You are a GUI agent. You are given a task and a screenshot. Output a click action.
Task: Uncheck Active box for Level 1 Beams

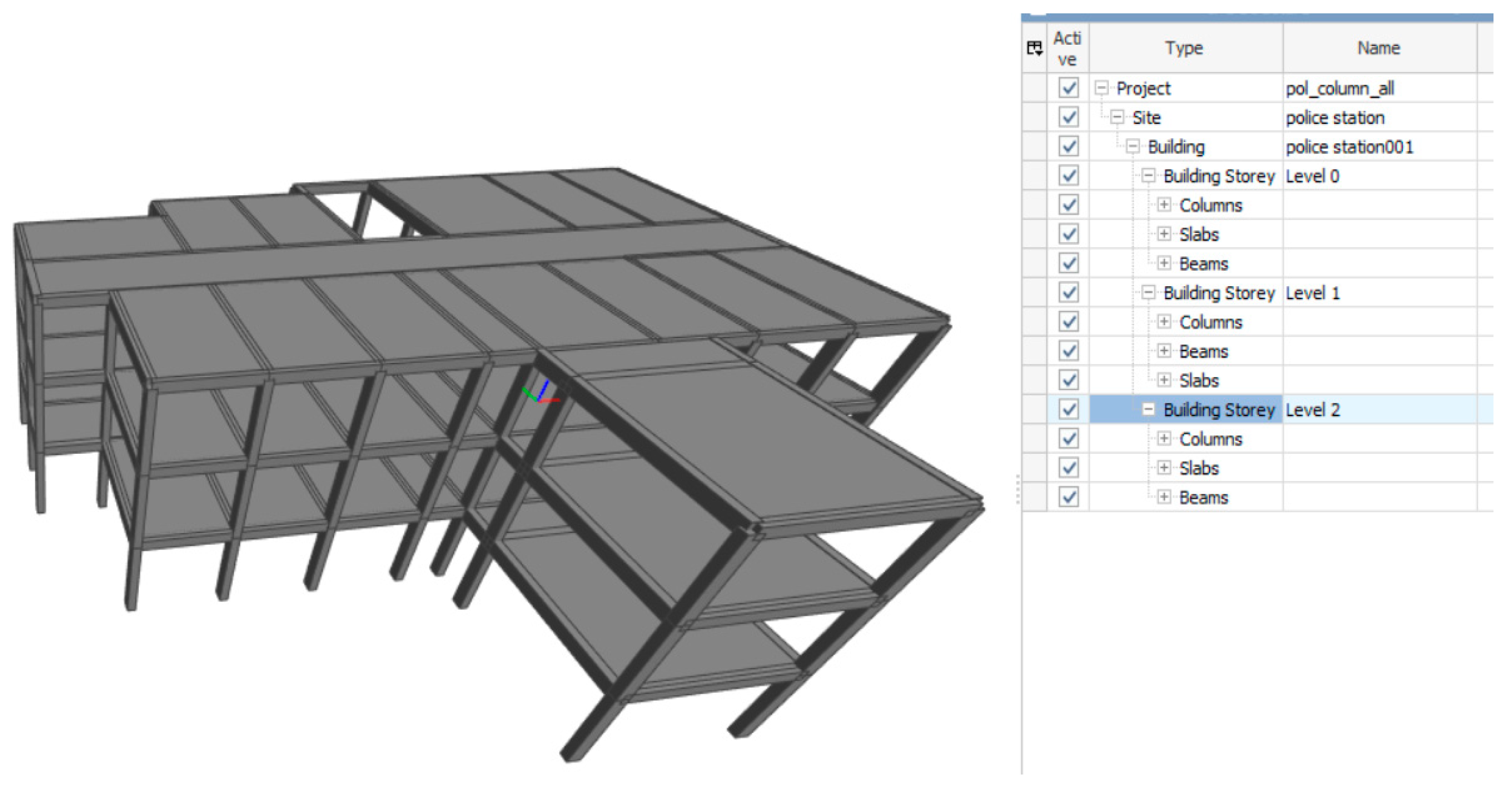pos(1068,351)
